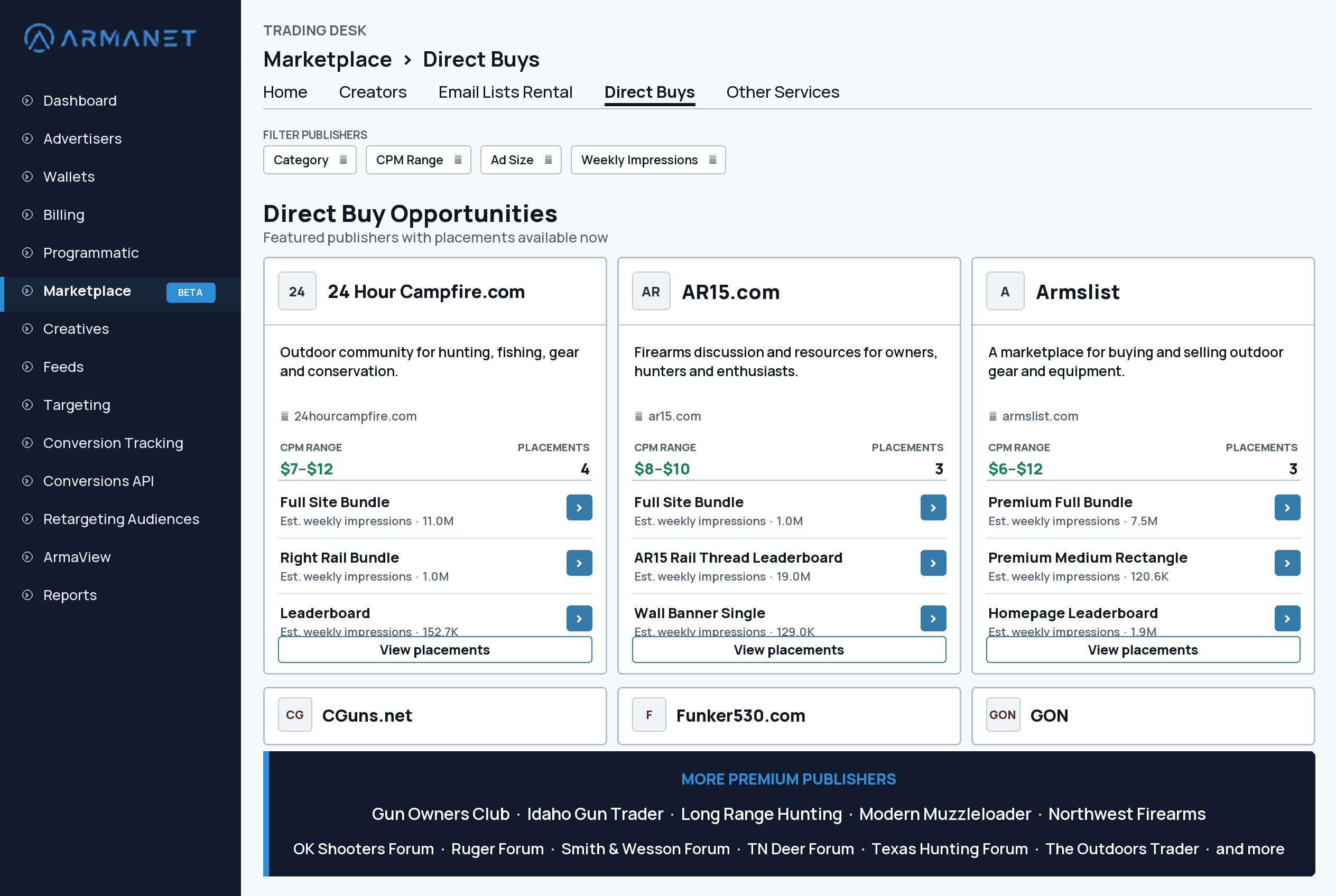View placements for Armslist
Image resolution: width=1336 pixels, height=896 pixels.
[1143, 650]
